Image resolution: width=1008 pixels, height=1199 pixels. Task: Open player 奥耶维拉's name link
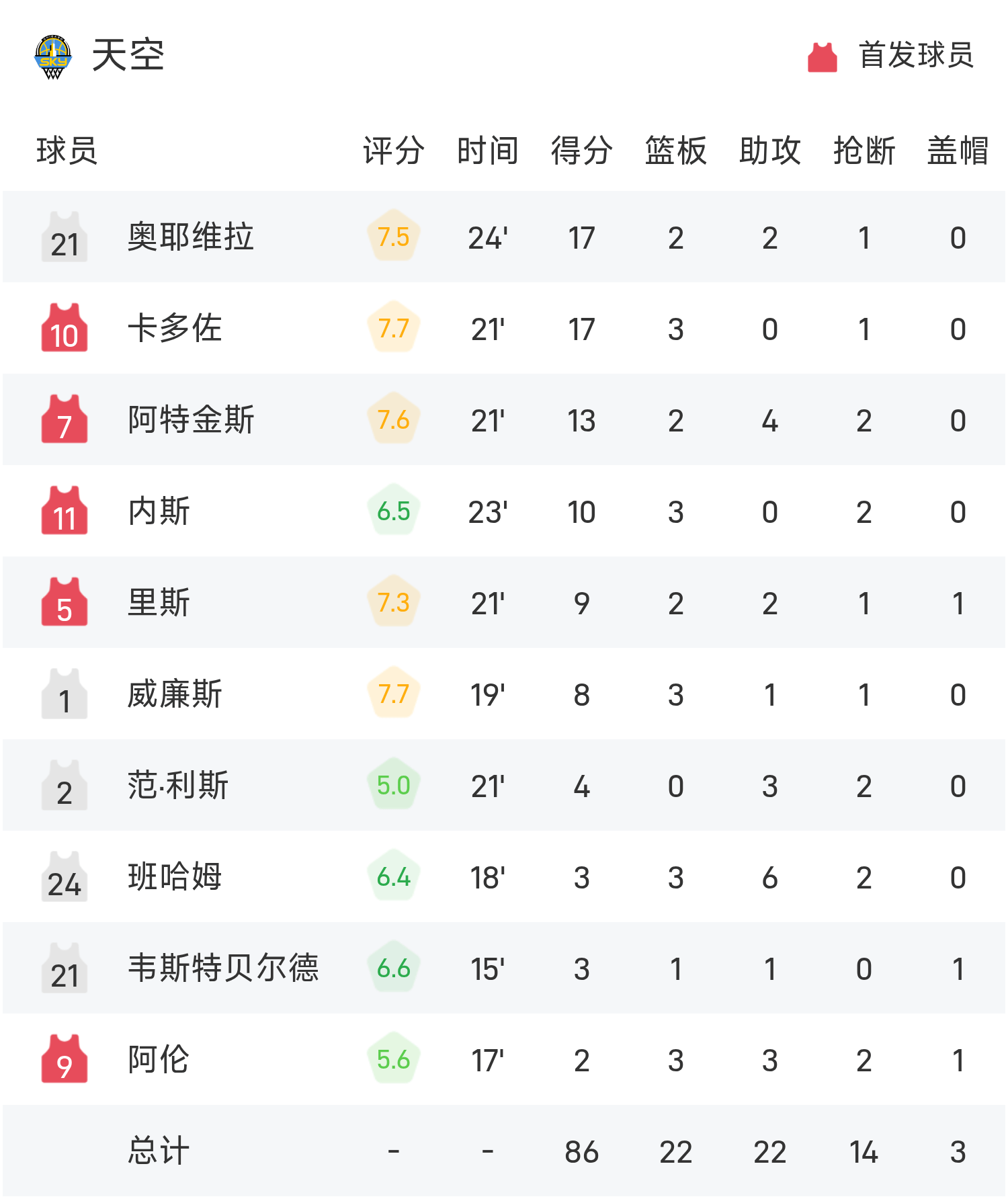[191, 237]
